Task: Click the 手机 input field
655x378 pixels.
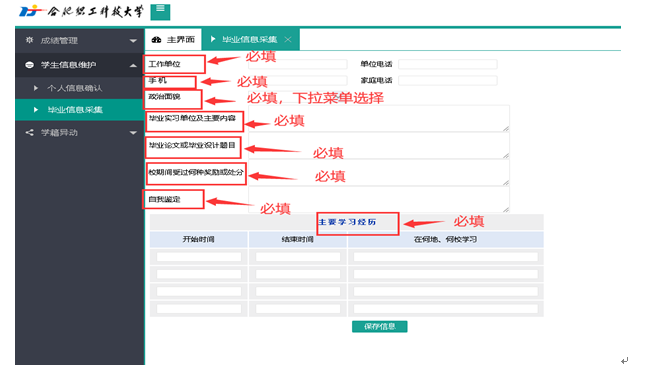Action: pos(297,80)
